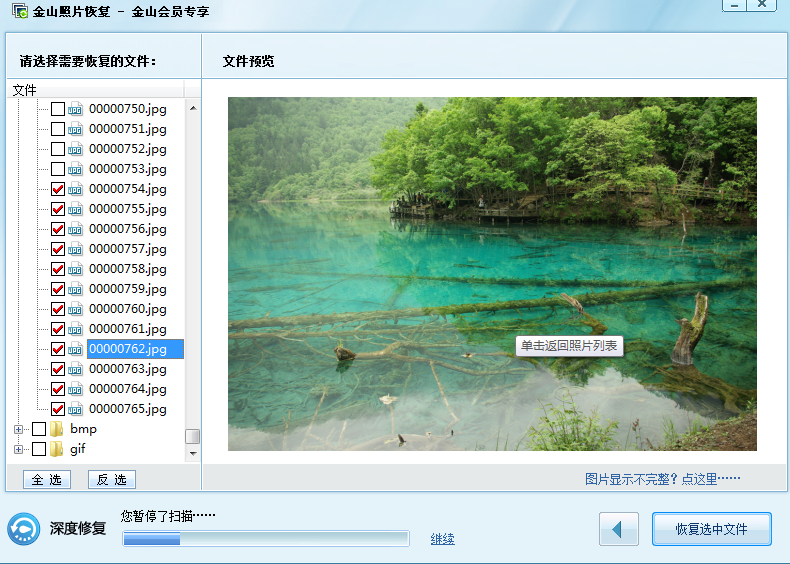The width and height of the screenshot is (790, 564).
Task: Click the JPG file icon for 00000751.jpg
Action: [75, 129]
